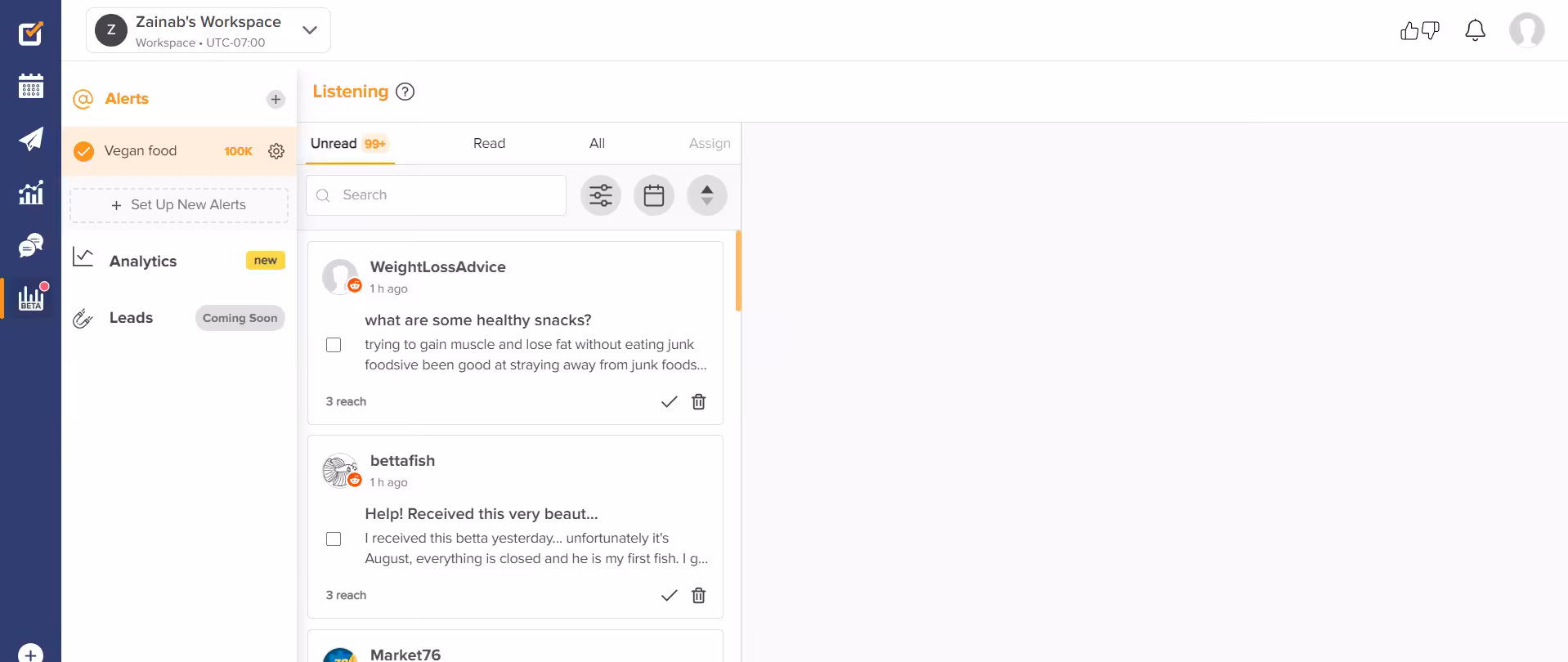Open the bettafish author name
Image resolution: width=1568 pixels, height=662 pixels.
[x=402, y=460]
